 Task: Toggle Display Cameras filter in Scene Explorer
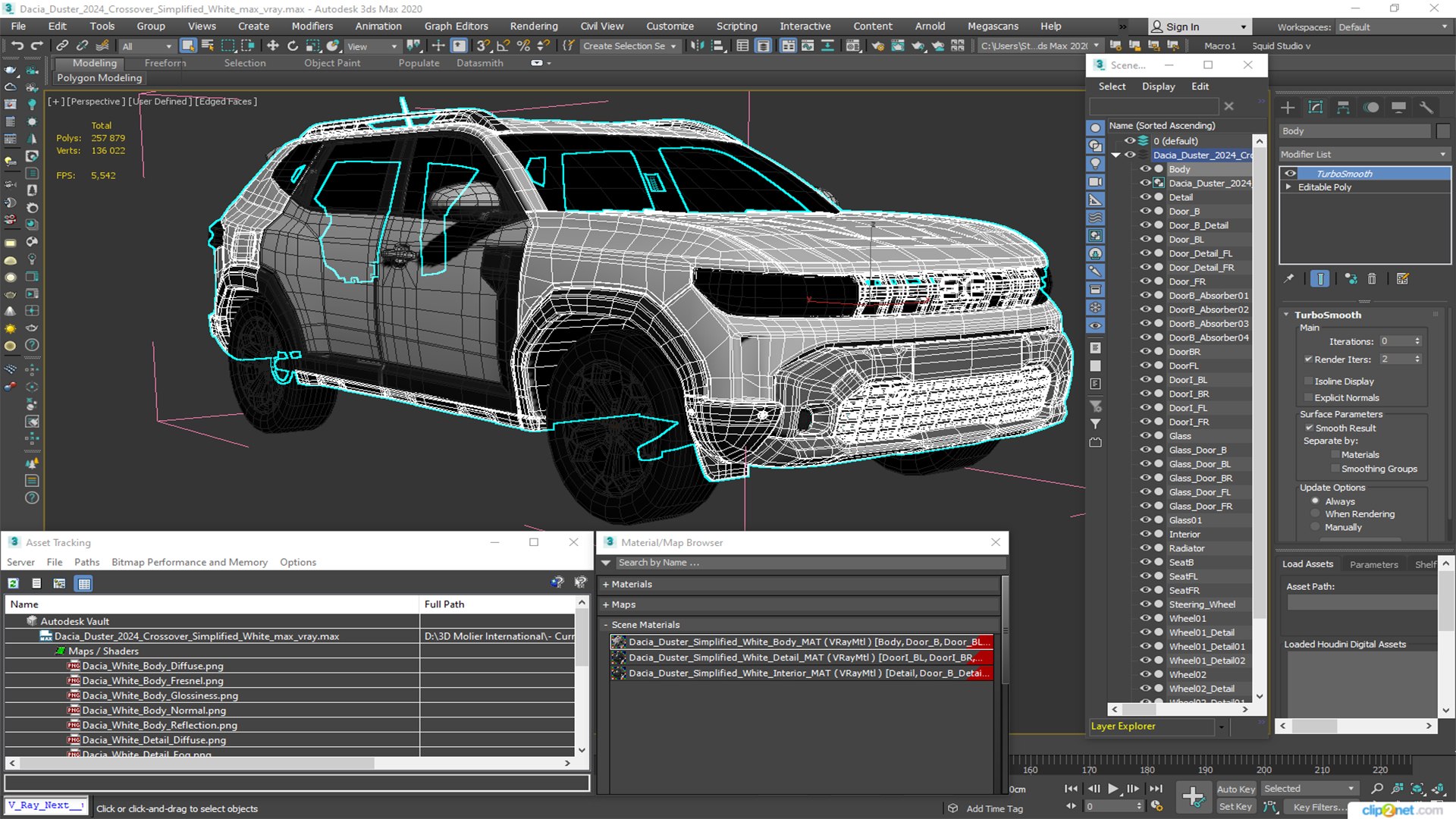(x=1096, y=182)
